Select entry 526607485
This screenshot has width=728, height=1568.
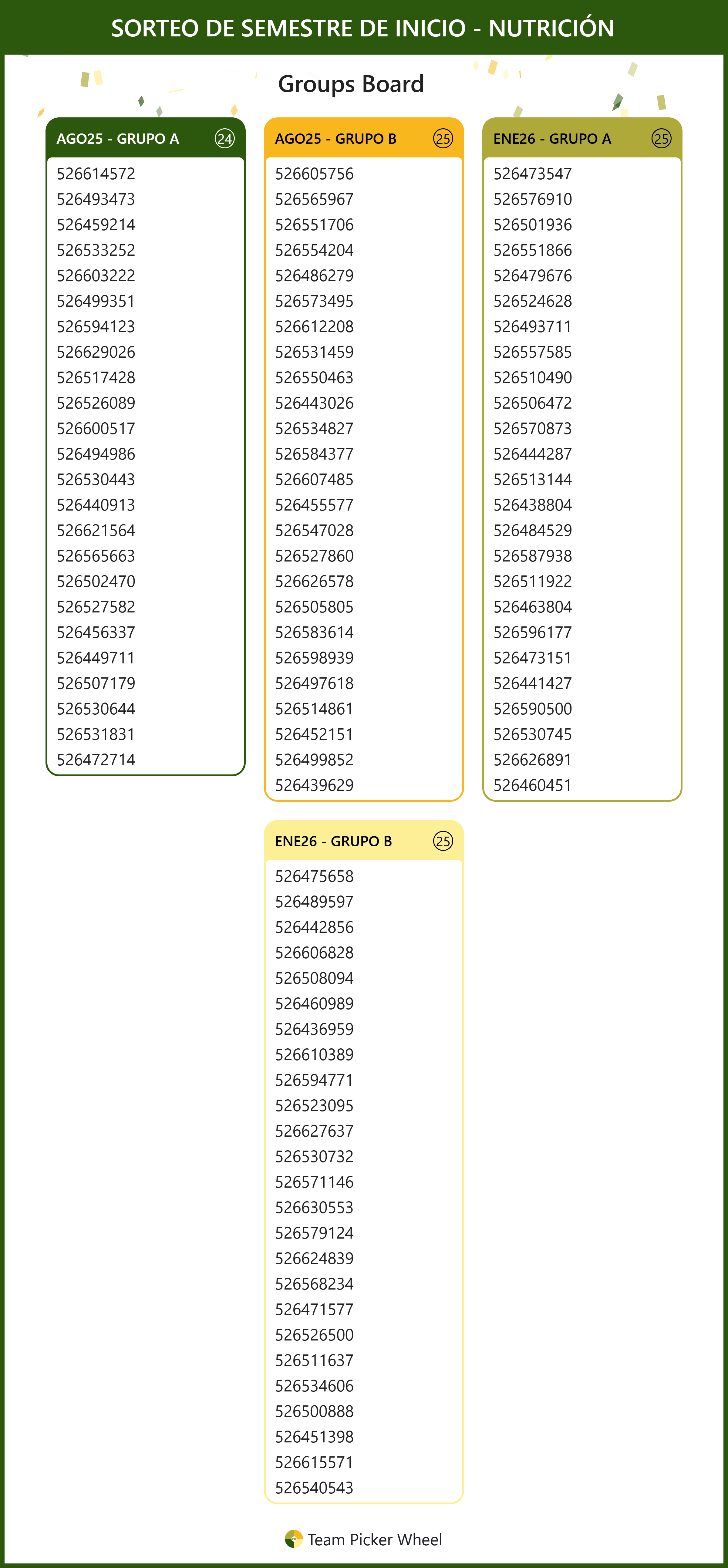point(315,480)
